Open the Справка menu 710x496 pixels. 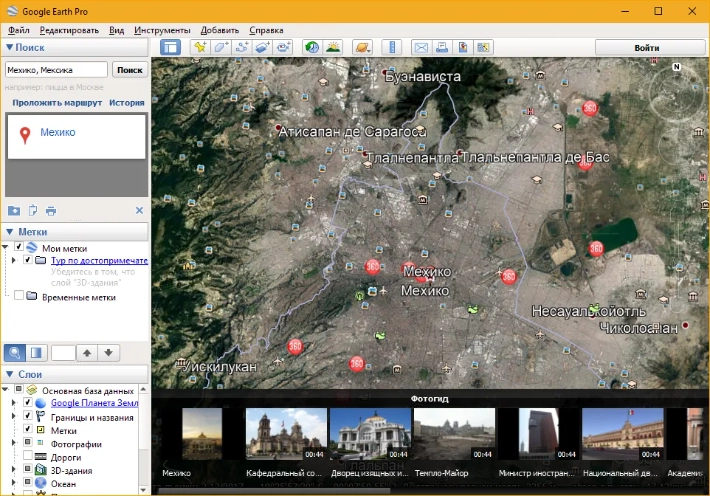266,30
